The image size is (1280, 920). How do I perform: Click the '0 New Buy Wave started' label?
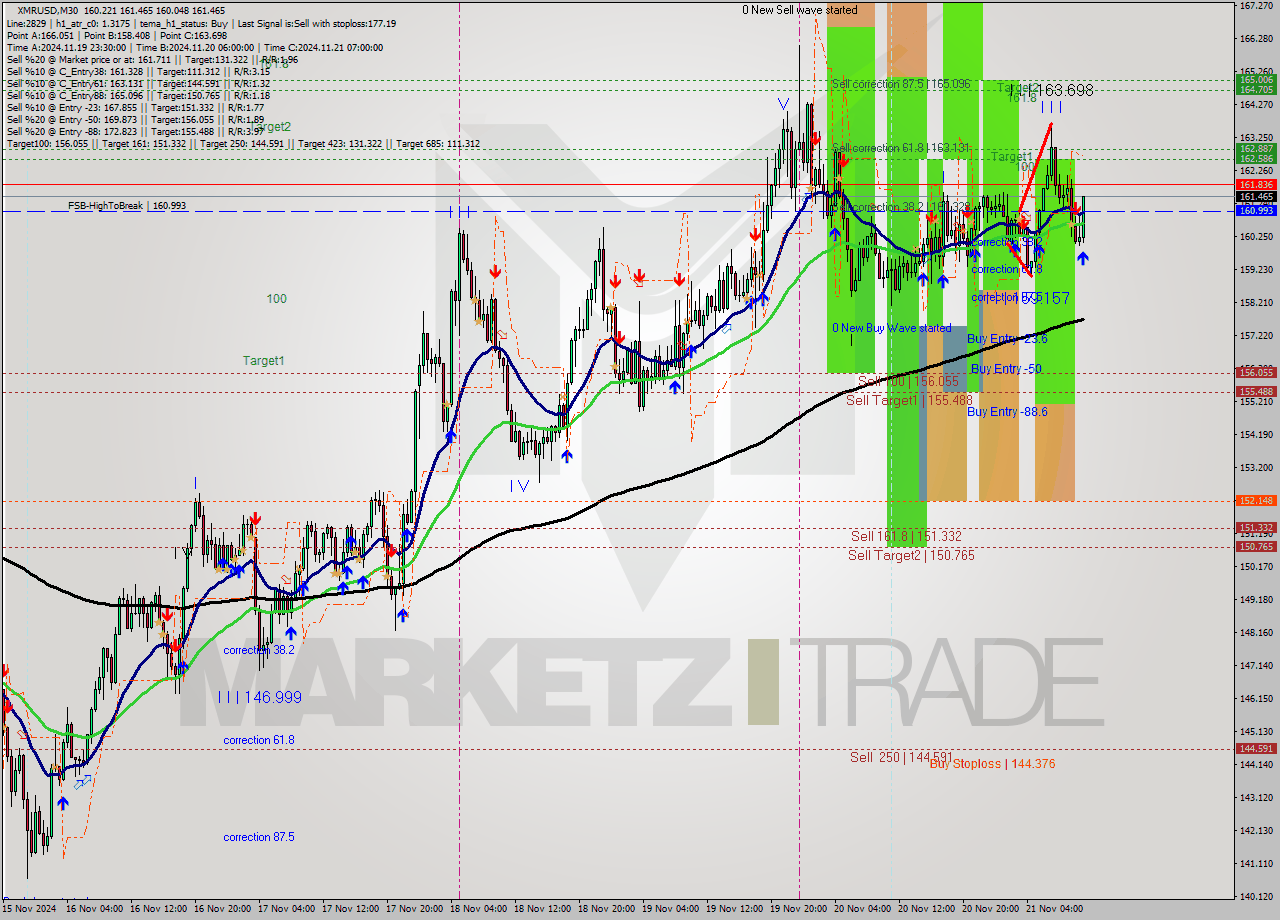click(x=891, y=328)
